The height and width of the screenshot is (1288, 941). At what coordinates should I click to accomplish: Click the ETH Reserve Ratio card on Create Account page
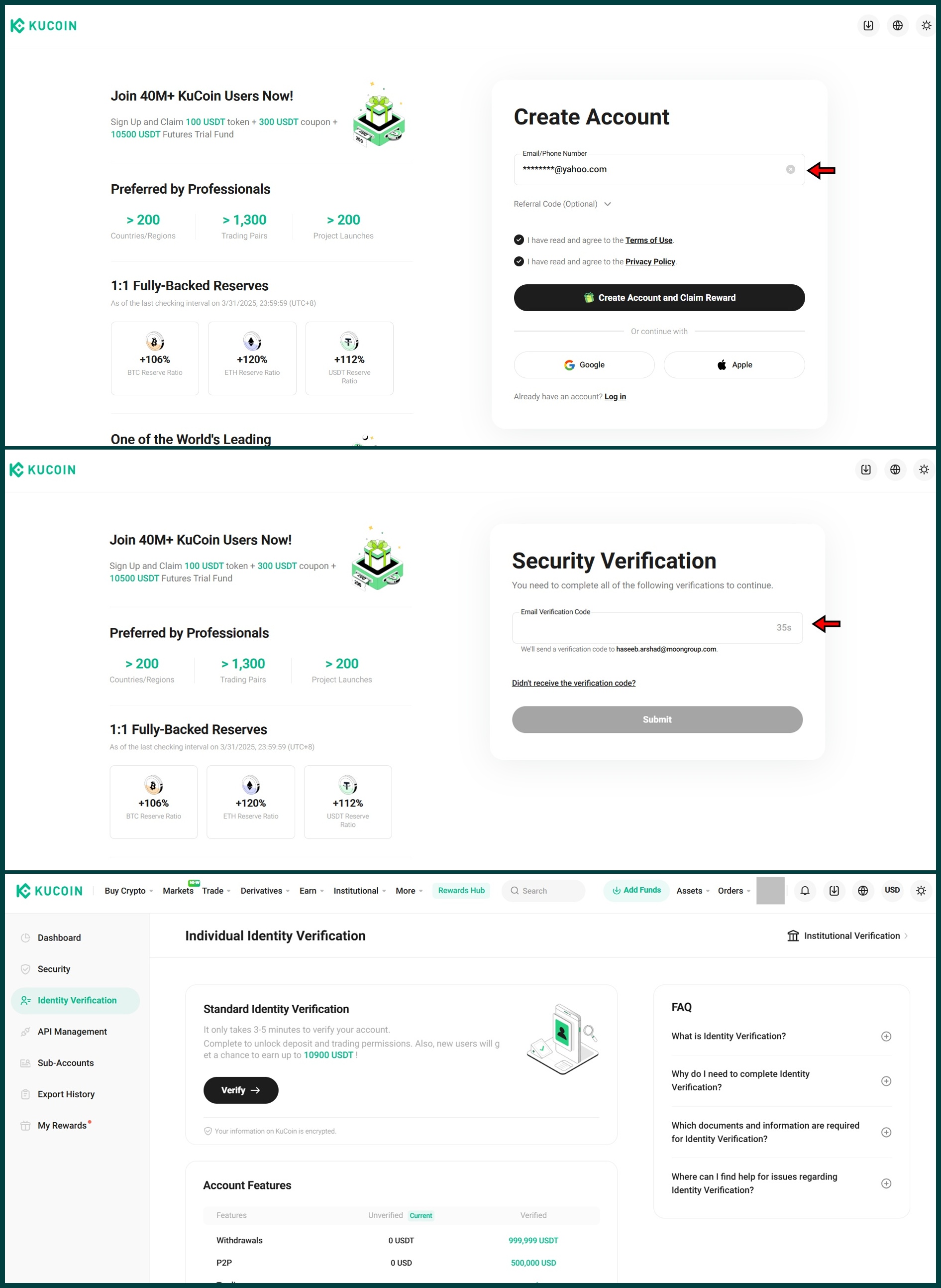[252, 358]
